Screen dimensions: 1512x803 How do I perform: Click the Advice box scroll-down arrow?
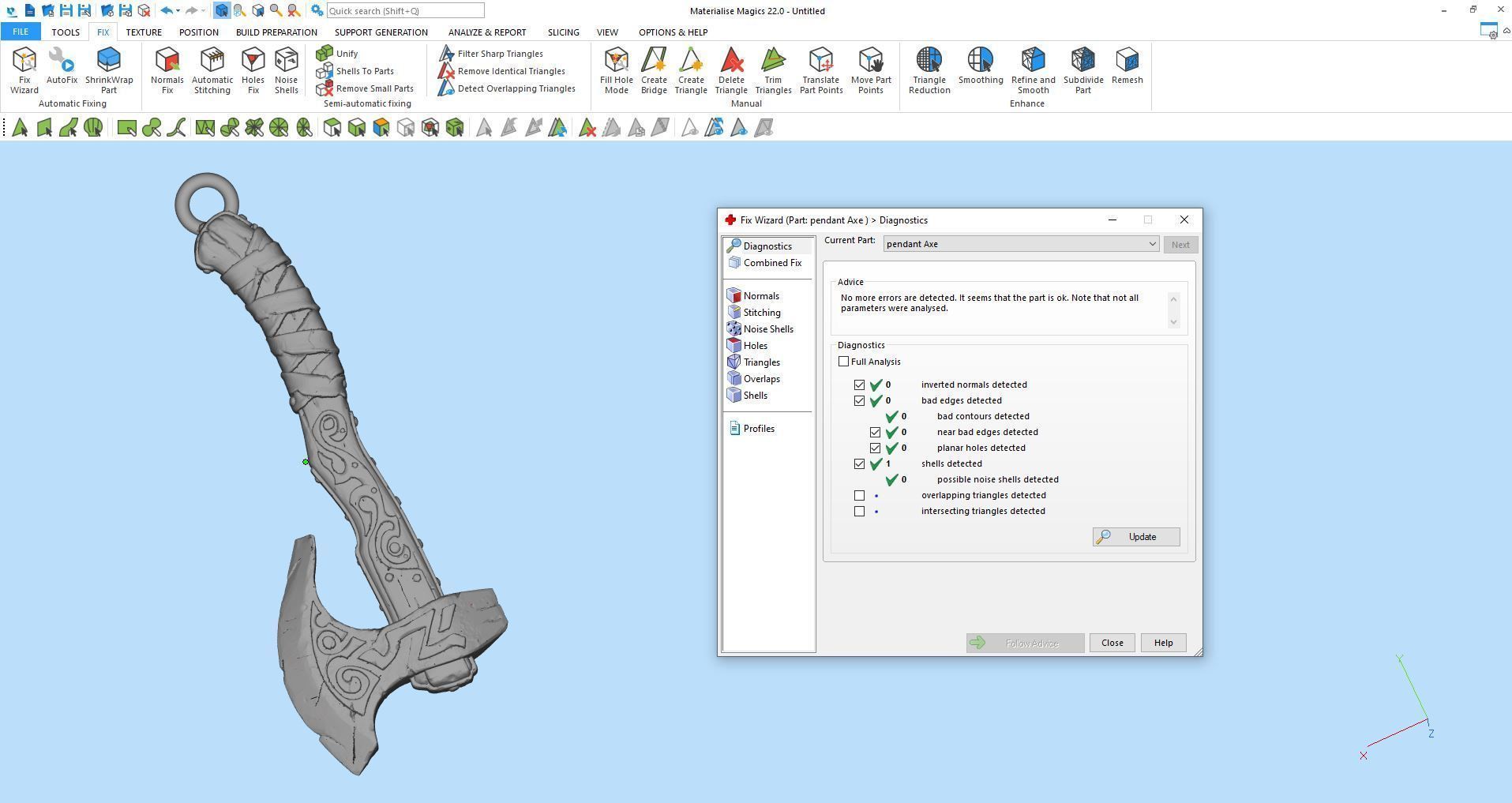pyautogui.click(x=1173, y=321)
